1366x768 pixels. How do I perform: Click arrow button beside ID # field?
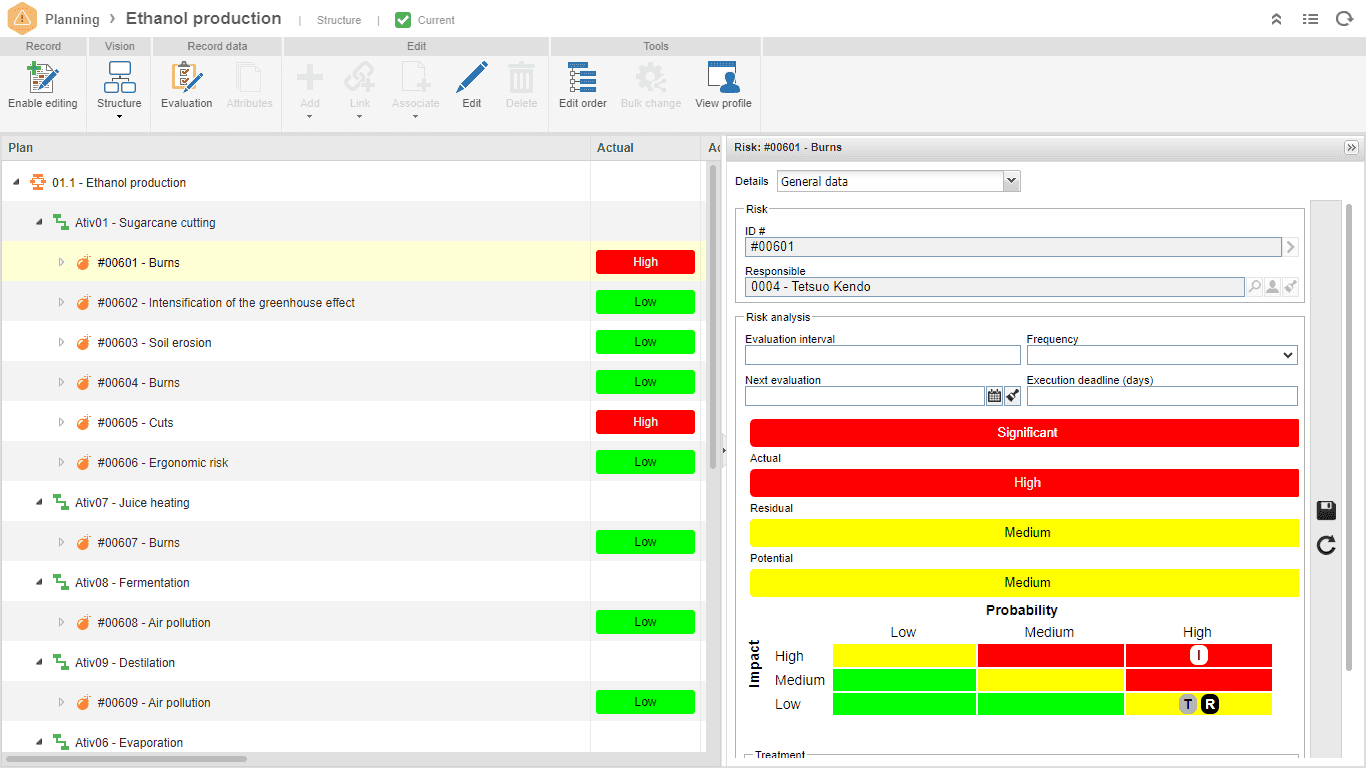point(1291,247)
